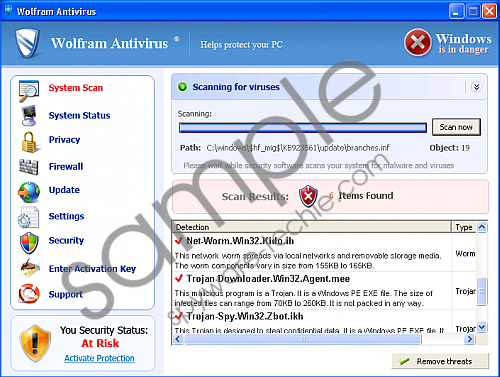Click the System Scan magnifier icon
Screen dimensions: 500x377
coord(29,91)
